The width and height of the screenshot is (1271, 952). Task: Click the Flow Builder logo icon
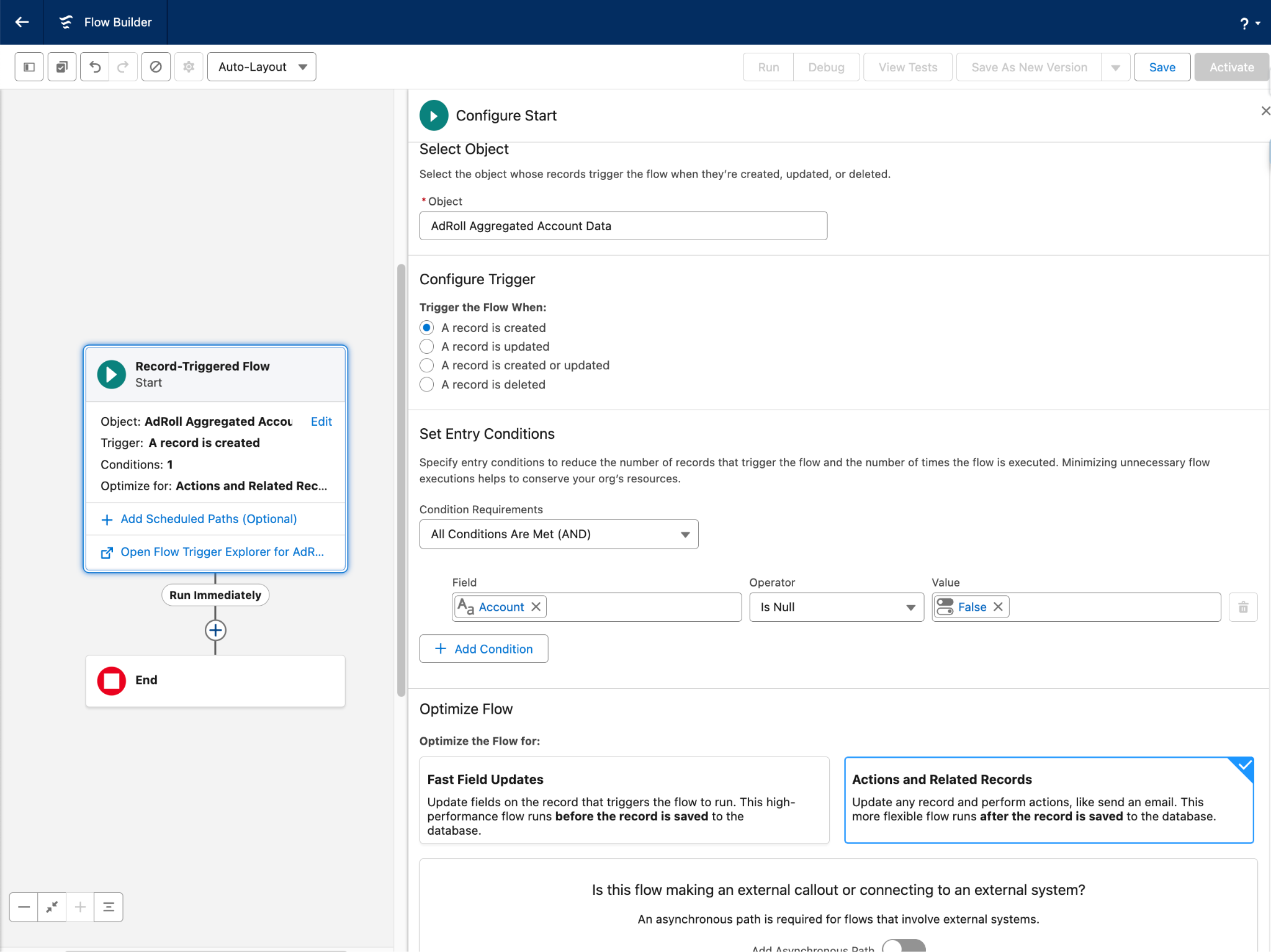click(x=66, y=22)
